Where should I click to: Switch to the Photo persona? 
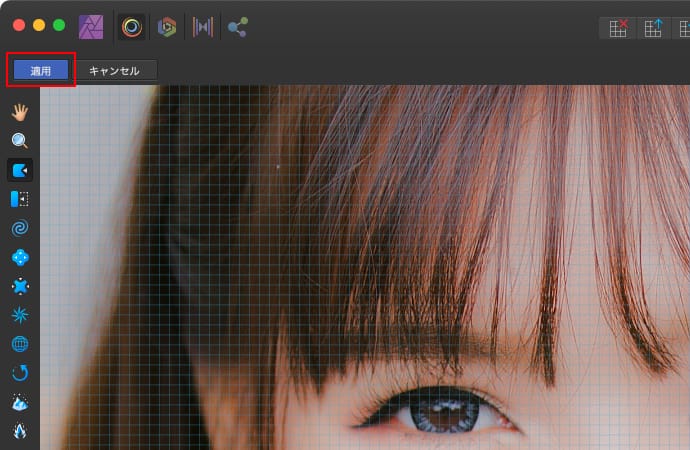(91, 27)
